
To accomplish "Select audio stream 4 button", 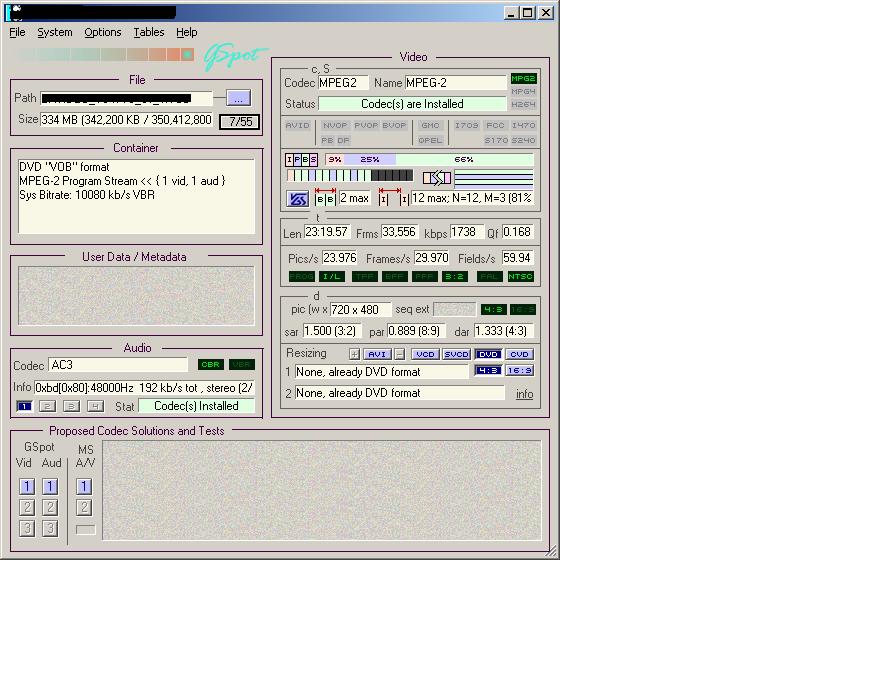I will point(95,406).
